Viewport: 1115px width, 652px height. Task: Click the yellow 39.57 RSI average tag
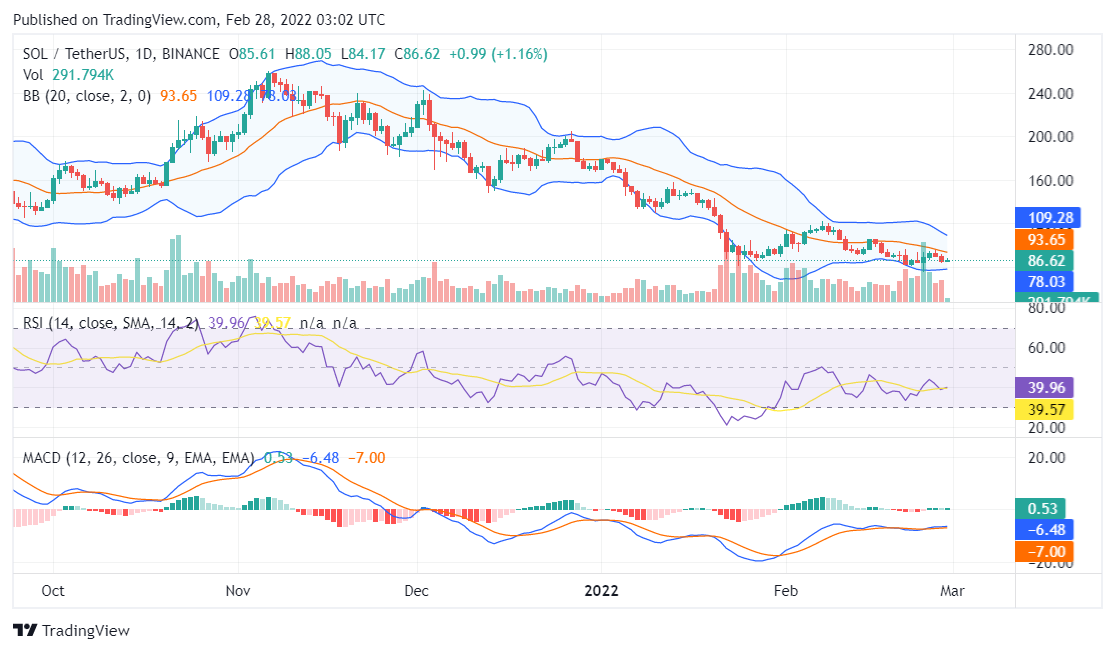[x=1045, y=410]
